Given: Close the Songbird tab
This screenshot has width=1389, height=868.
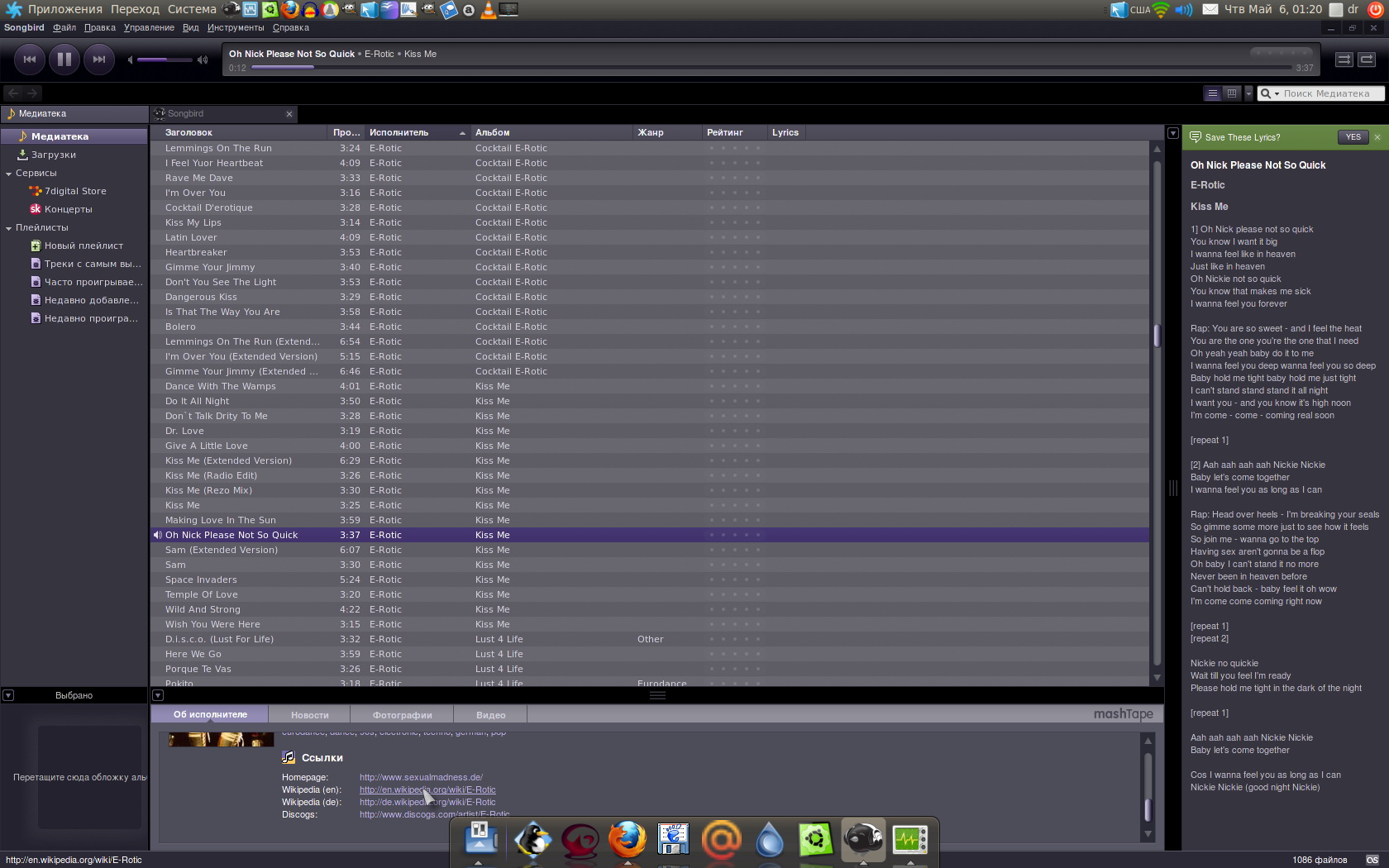Looking at the screenshot, I should coord(289,114).
